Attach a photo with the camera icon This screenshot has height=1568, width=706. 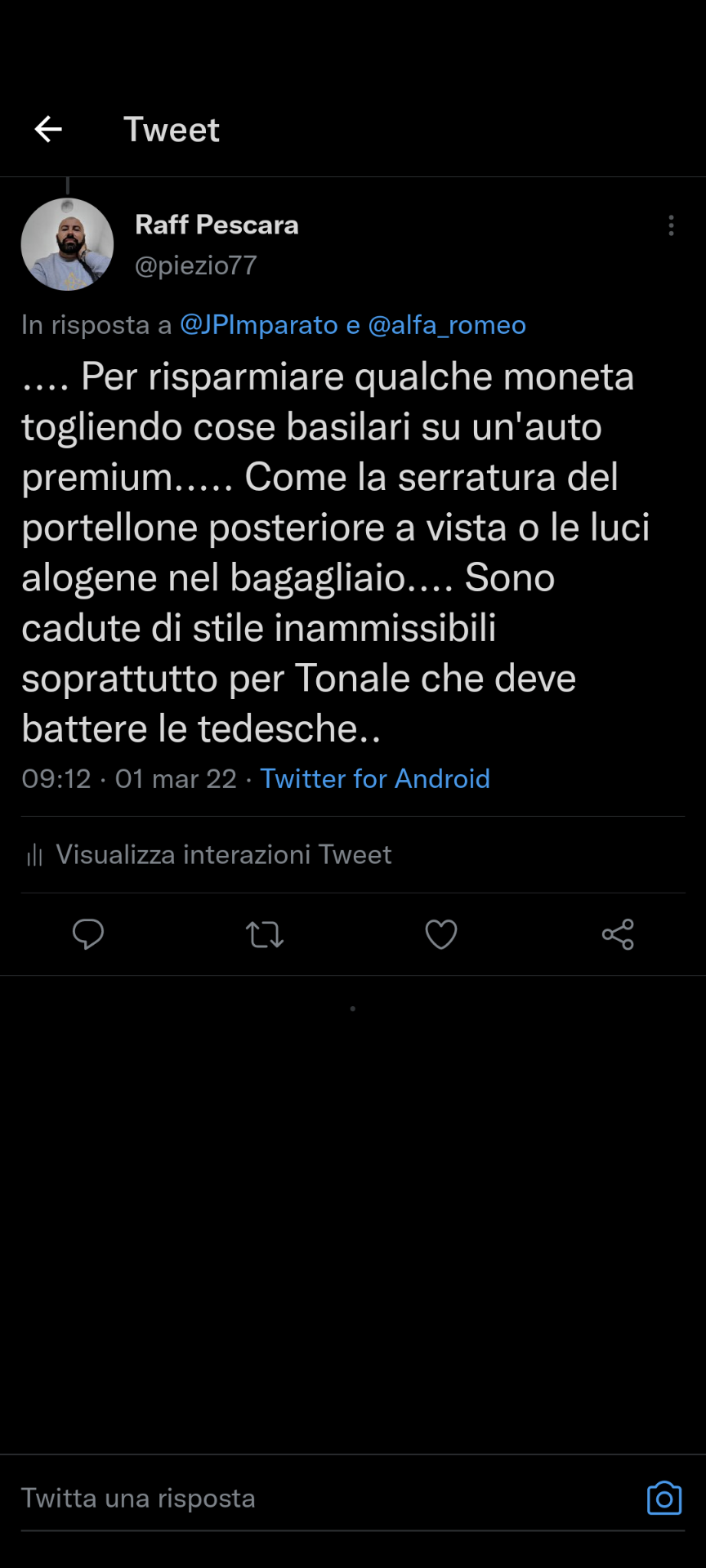[664, 1499]
